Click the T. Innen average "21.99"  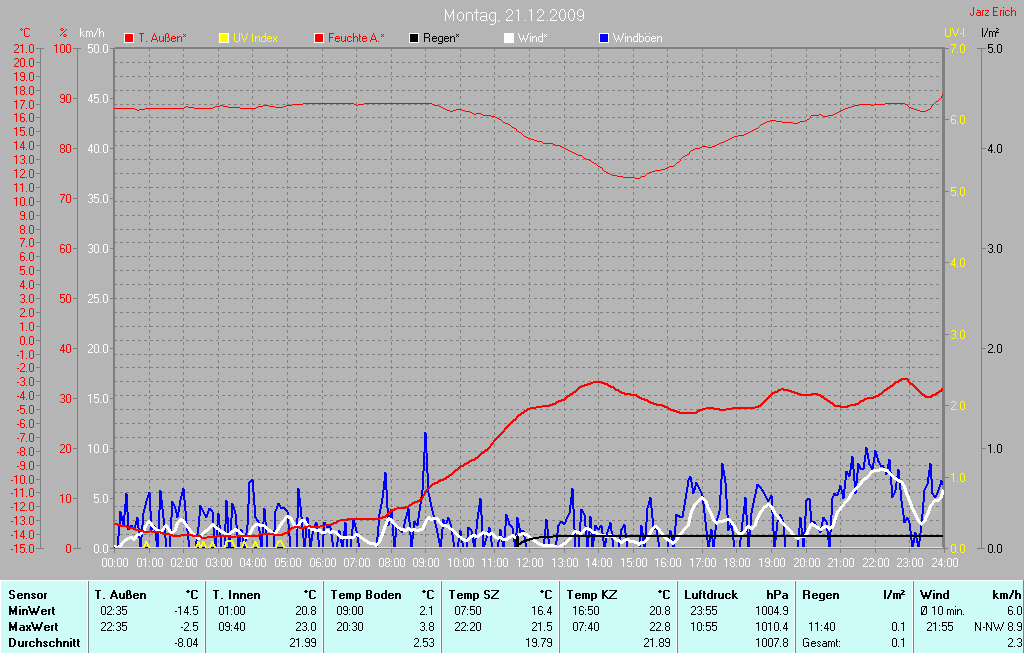click(x=303, y=643)
